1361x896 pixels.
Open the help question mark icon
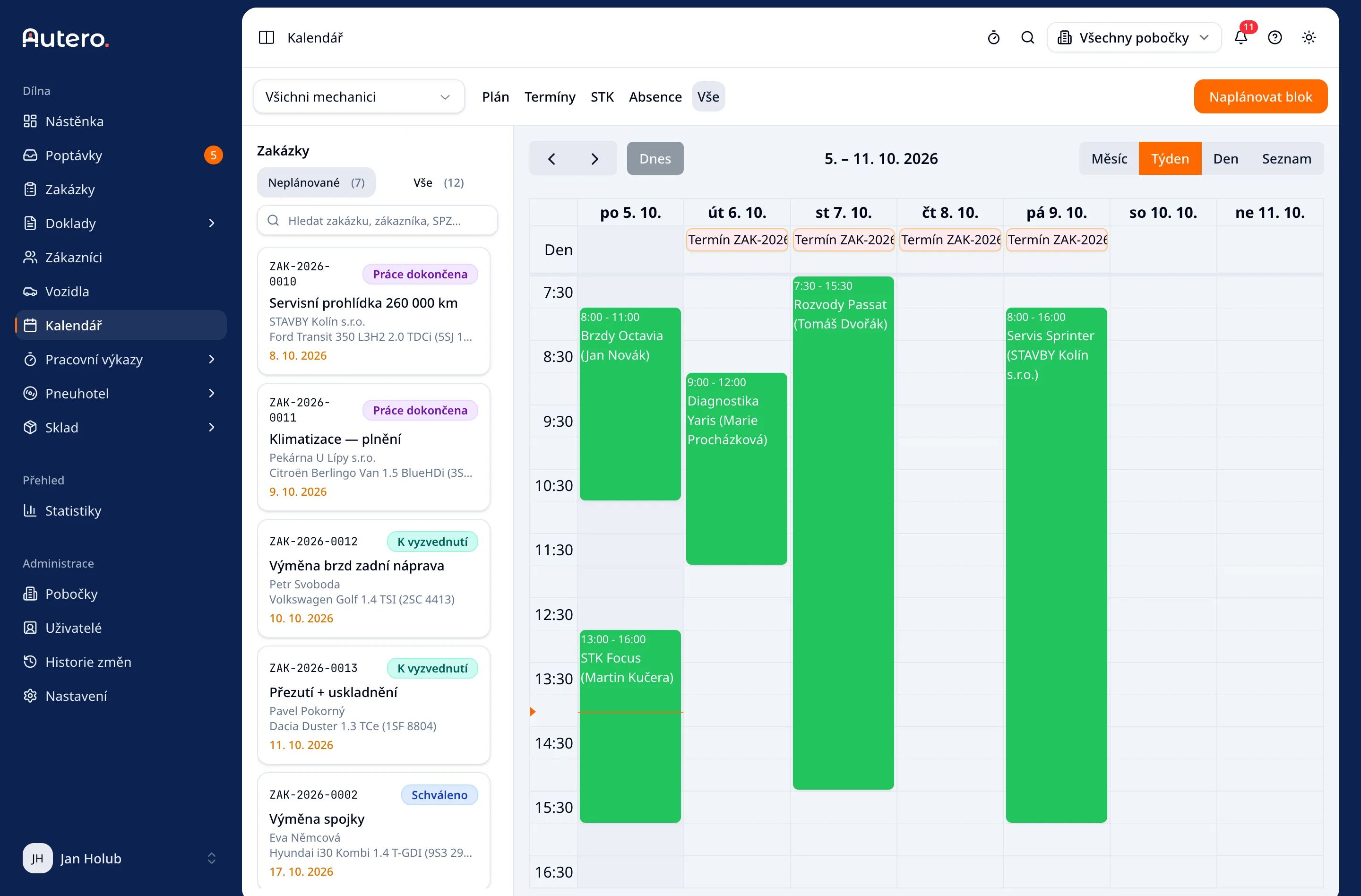pos(1275,38)
